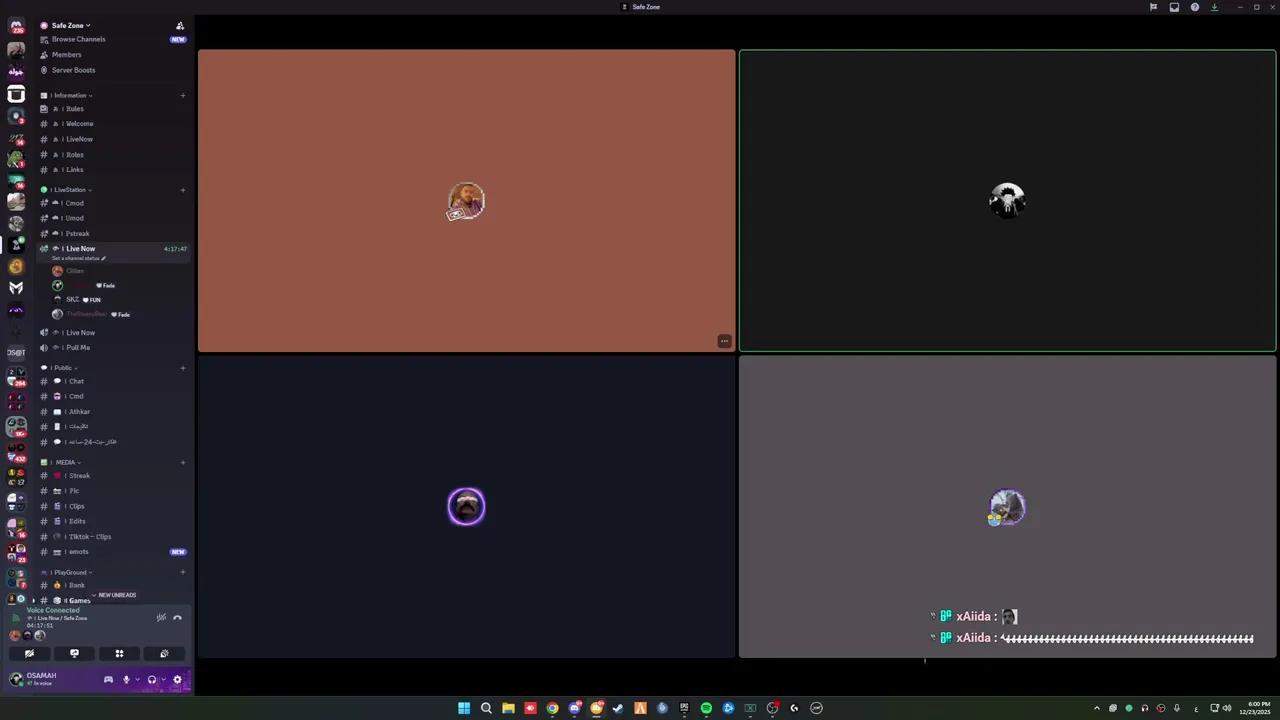1280x720 pixels.
Task: Add a channel to the PlayGround category
Action: click(182, 572)
